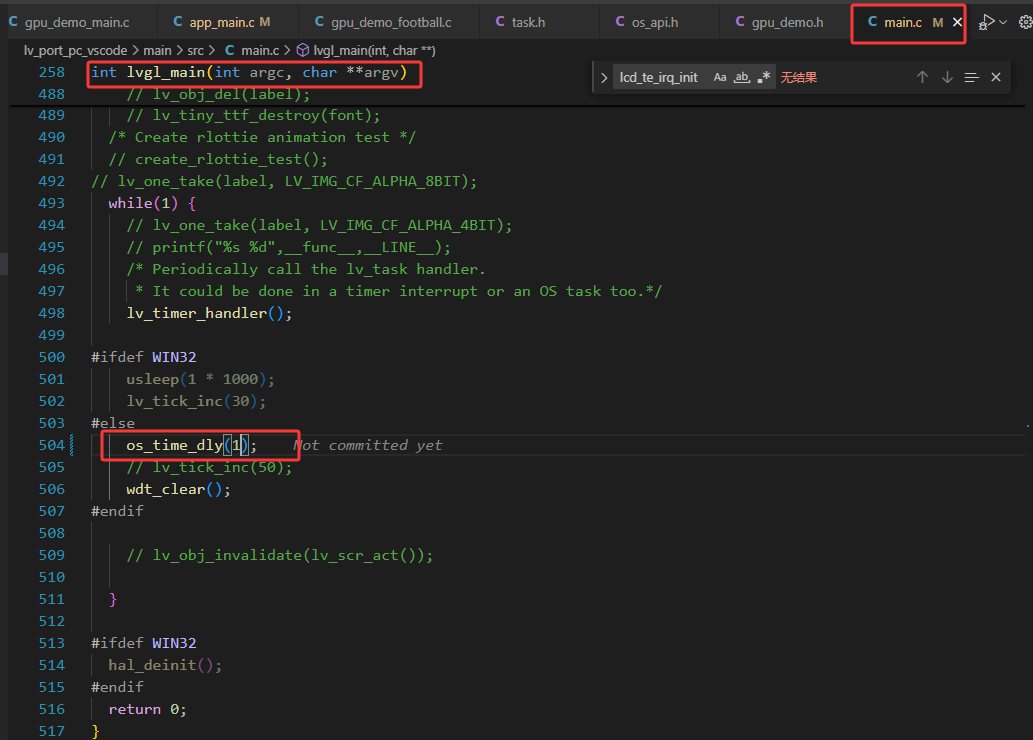Go to the gpu_demo.h tab
This screenshot has width=1033, height=740.
(779, 22)
